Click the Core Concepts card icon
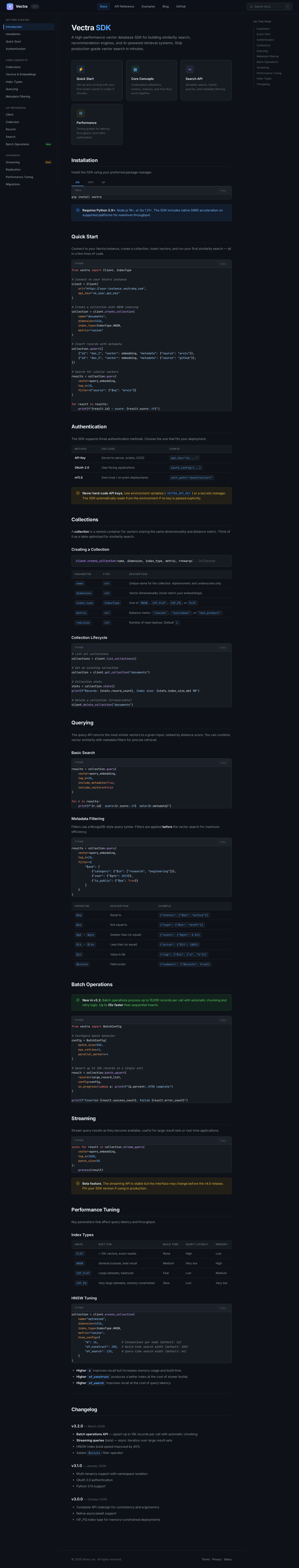The height and width of the screenshot is (1568, 299). coord(135,69)
